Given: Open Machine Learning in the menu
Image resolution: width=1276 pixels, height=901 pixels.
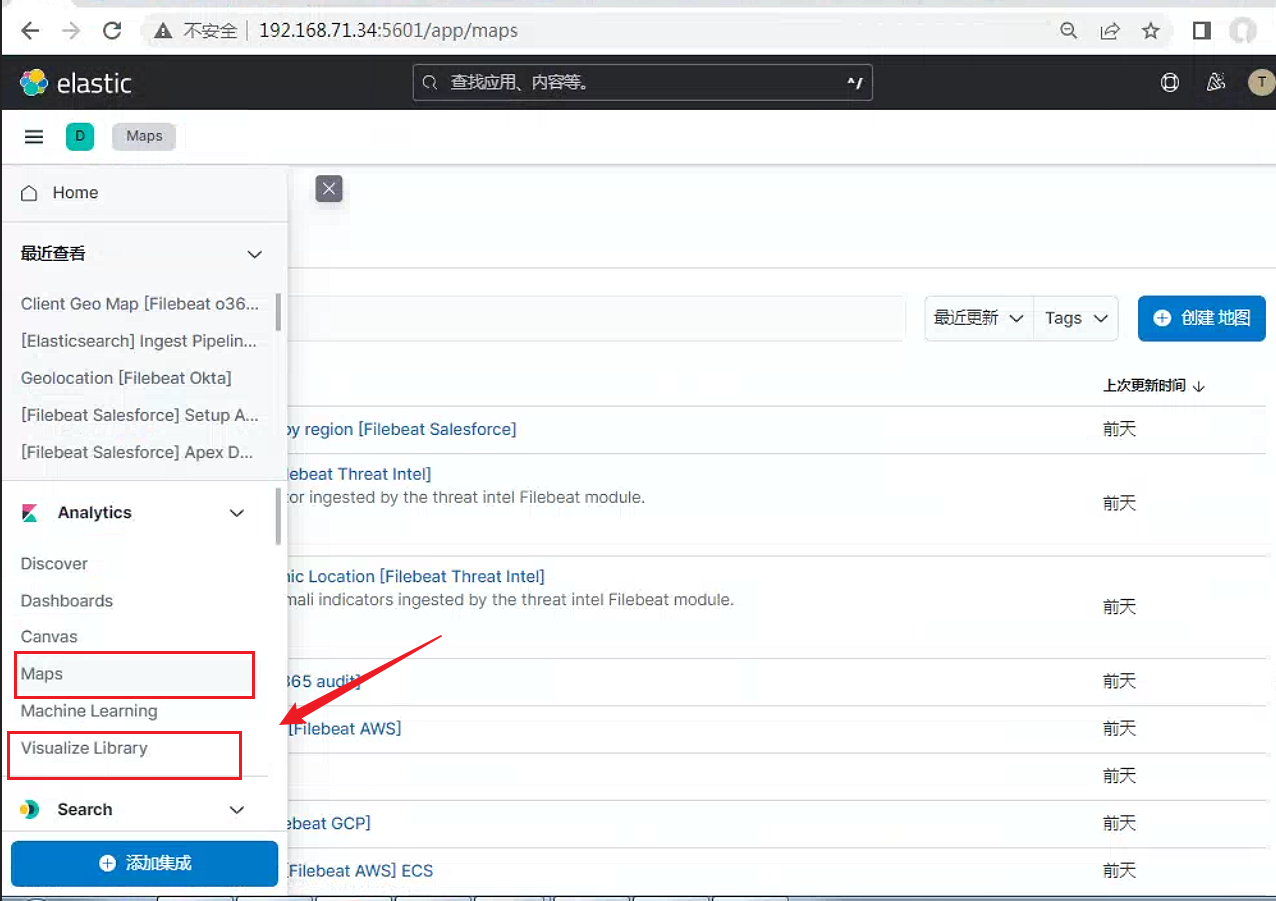Looking at the screenshot, I should [x=89, y=711].
